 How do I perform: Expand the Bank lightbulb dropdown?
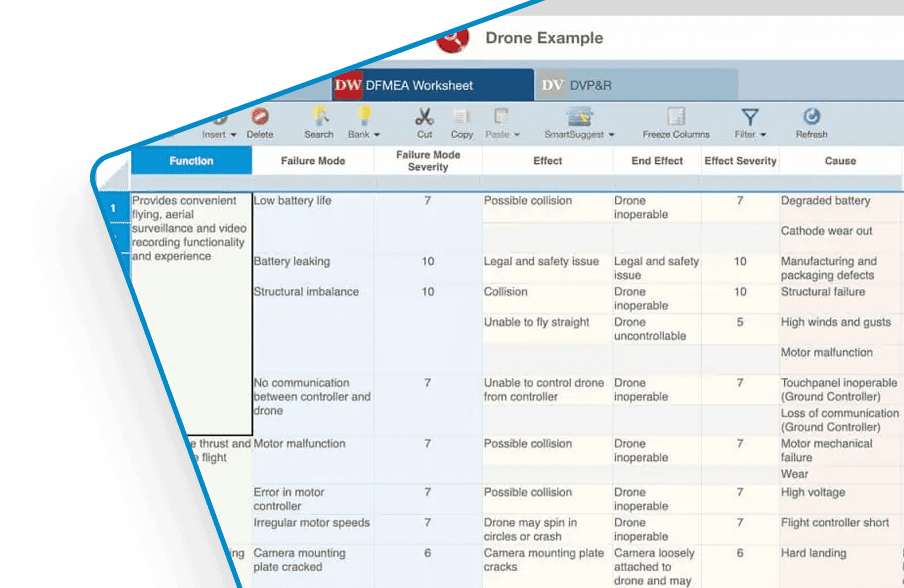(364, 134)
